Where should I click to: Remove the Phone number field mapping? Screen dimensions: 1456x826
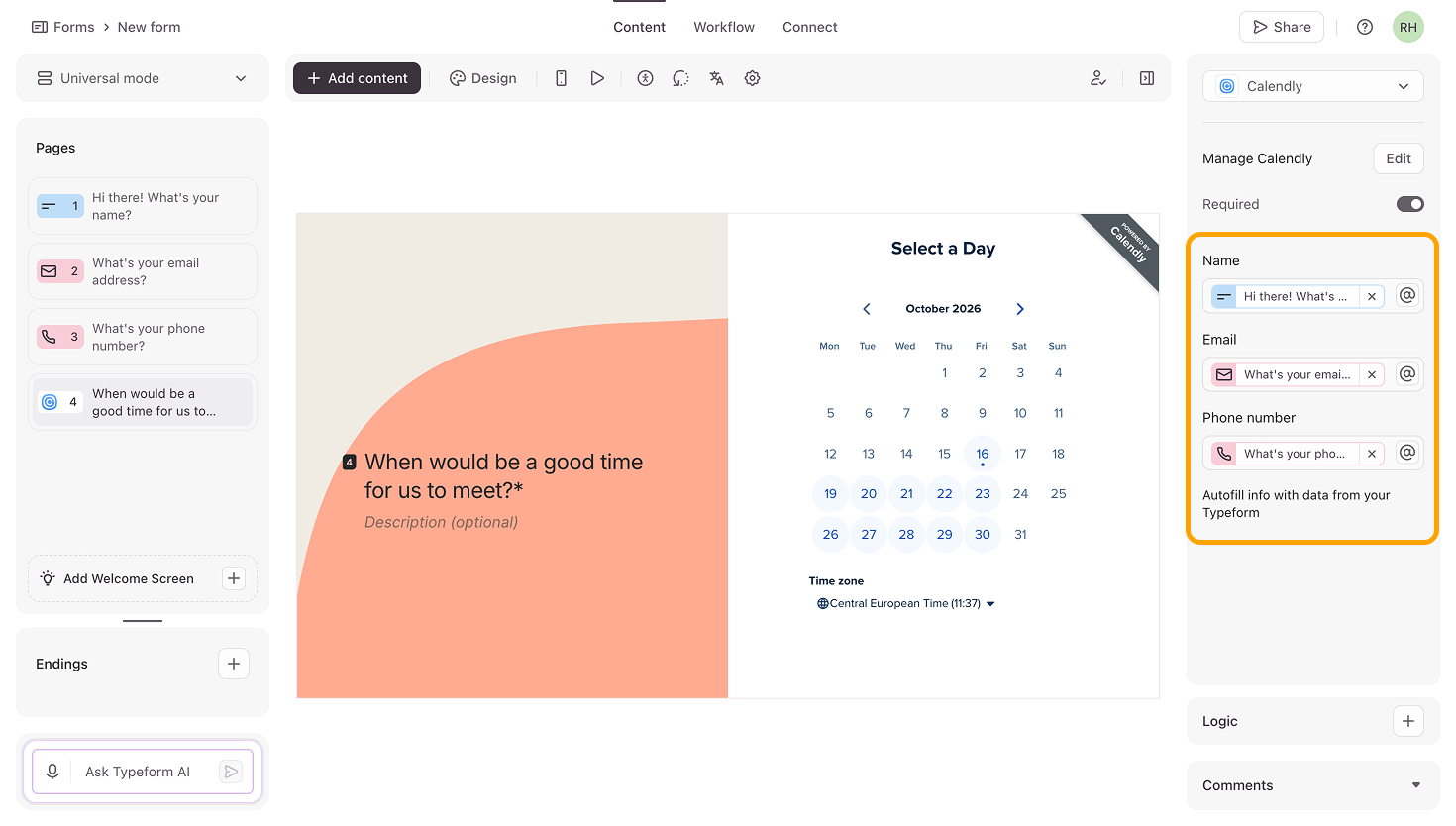coord(1372,454)
